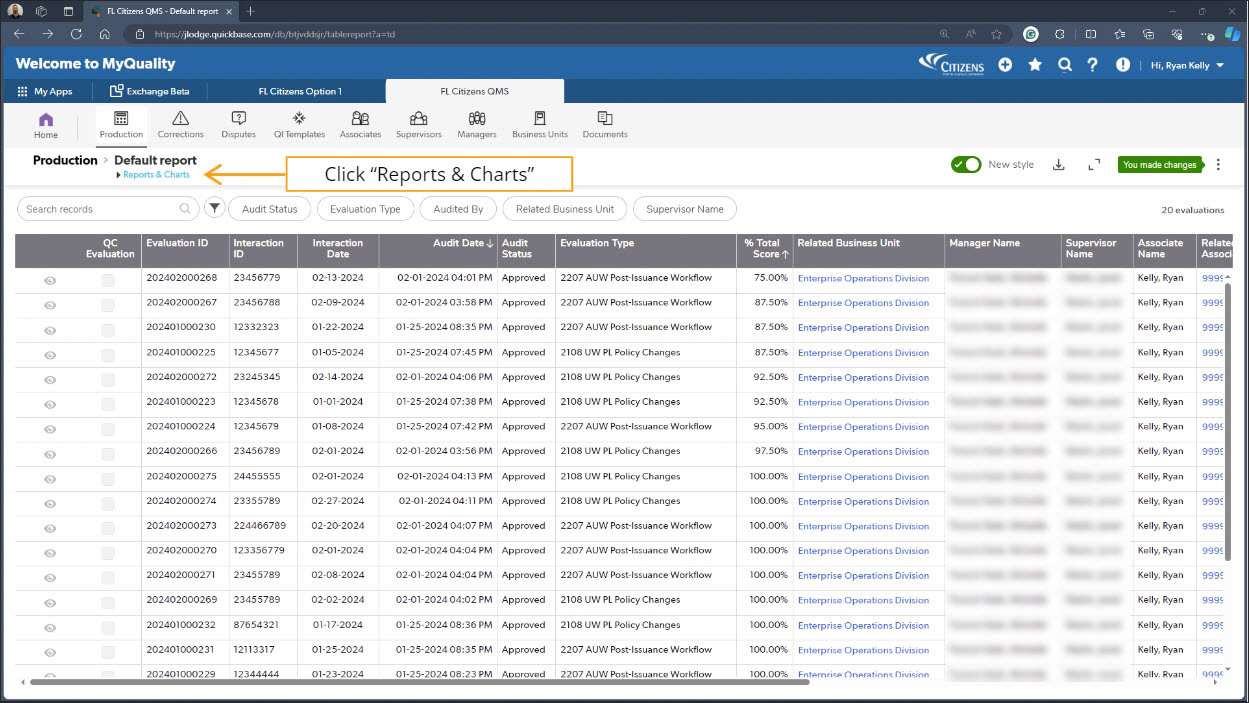Select FL Citizens QMS app tab
This screenshot has width=1249, height=703.
(x=475, y=91)
